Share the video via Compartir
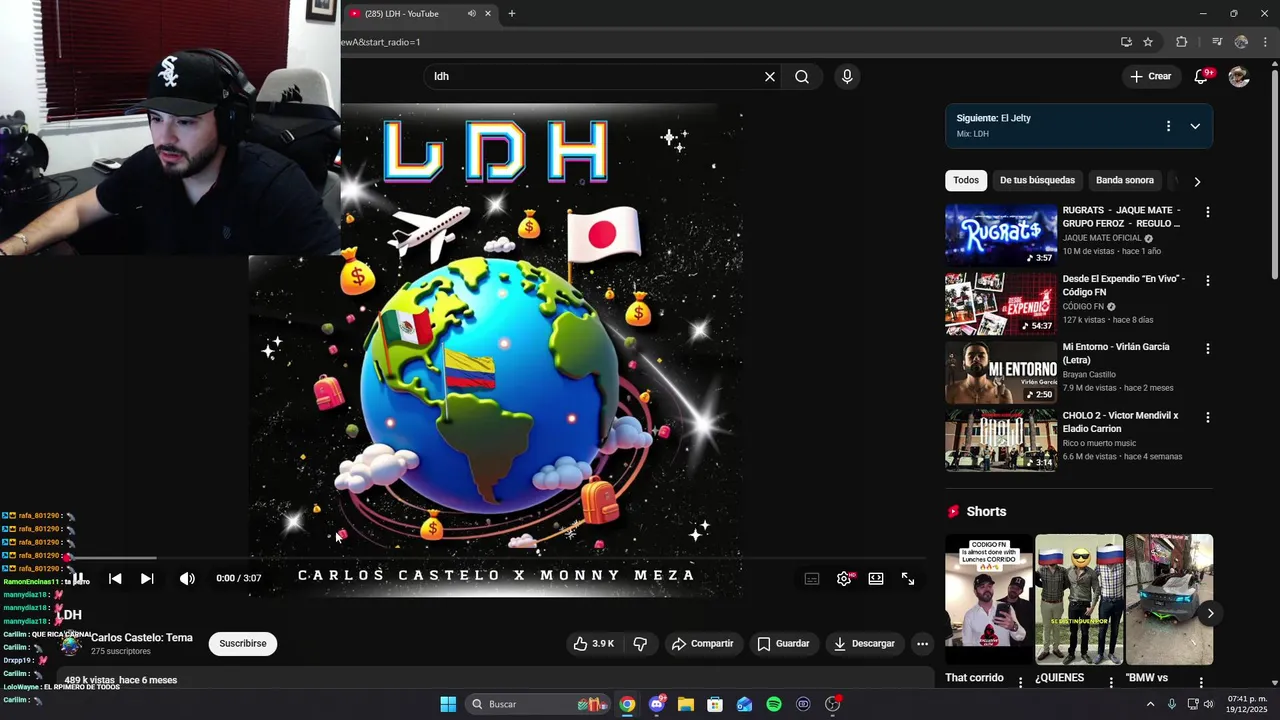Viewport: 1280px width, 720px height. [x=702, y=644]
